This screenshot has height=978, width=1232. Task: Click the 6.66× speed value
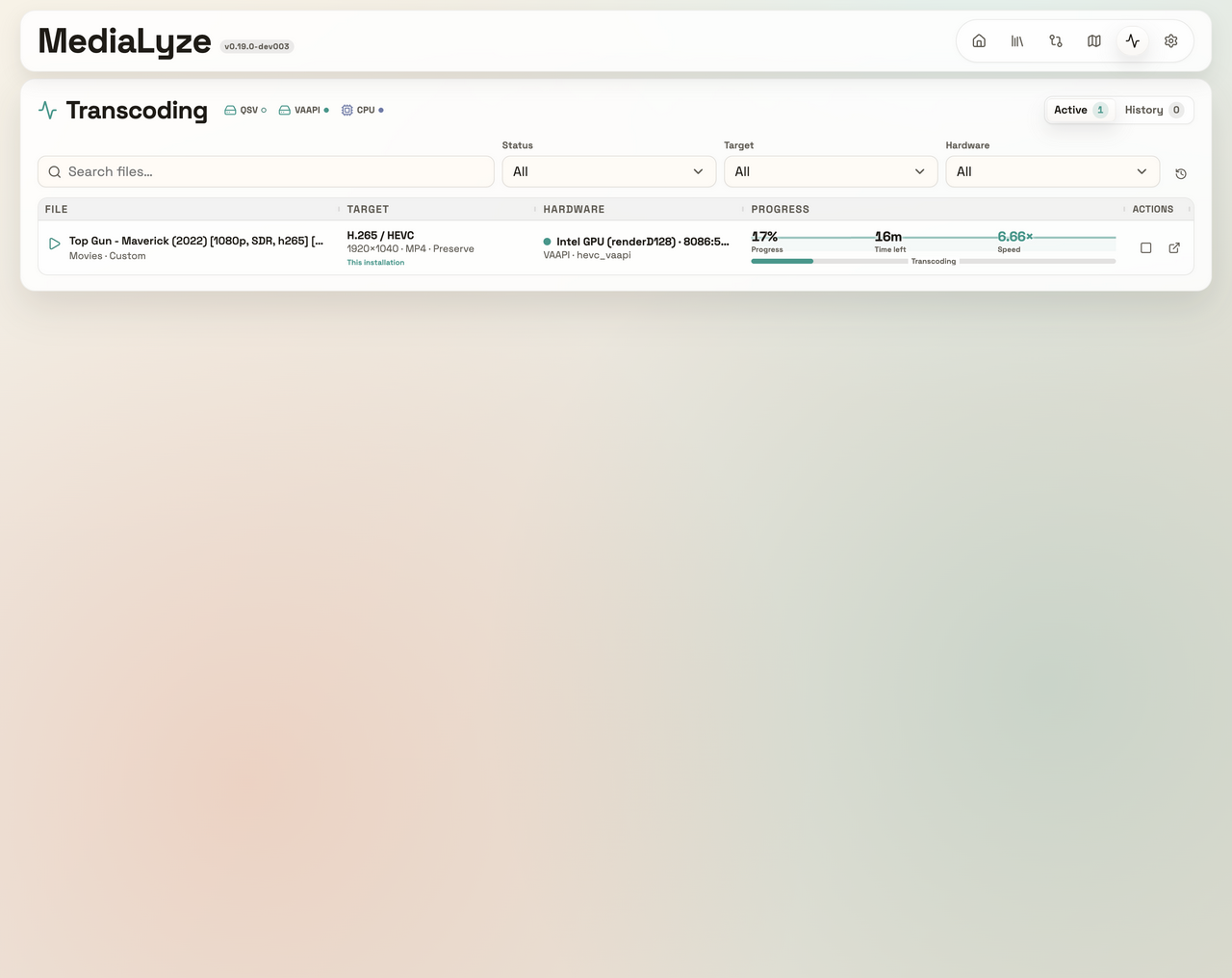tap(1014, 237)
